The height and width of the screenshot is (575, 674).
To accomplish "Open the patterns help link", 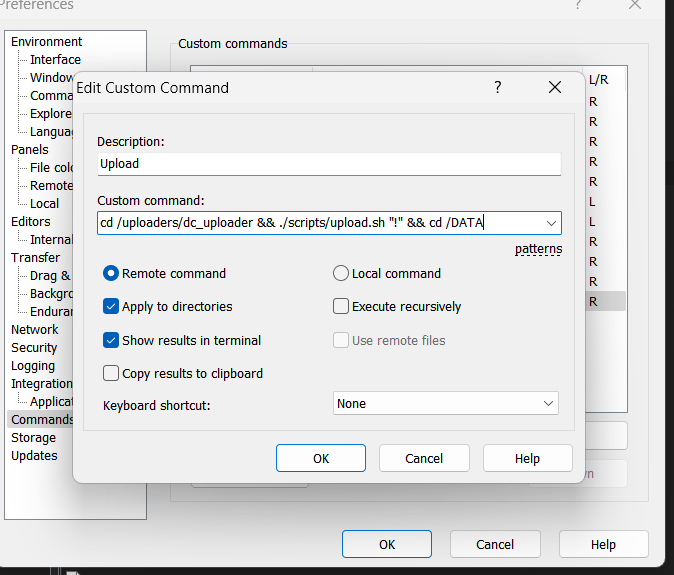I will (x=538, y=249).
